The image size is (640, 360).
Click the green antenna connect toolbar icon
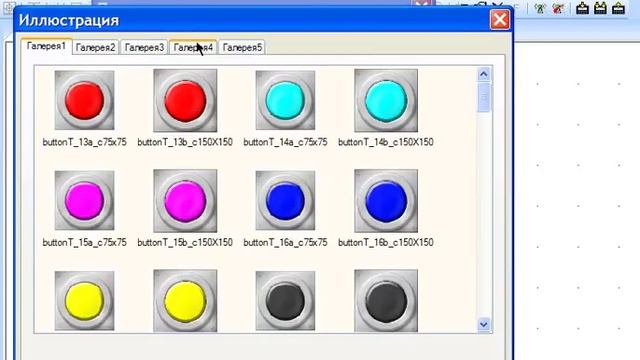tap(540, 8)
